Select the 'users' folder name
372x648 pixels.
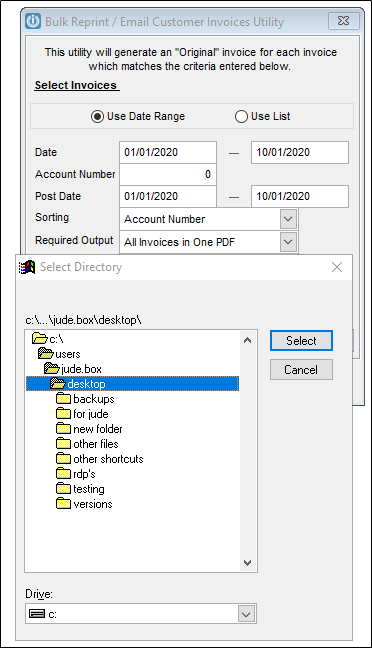coord(68,354)
